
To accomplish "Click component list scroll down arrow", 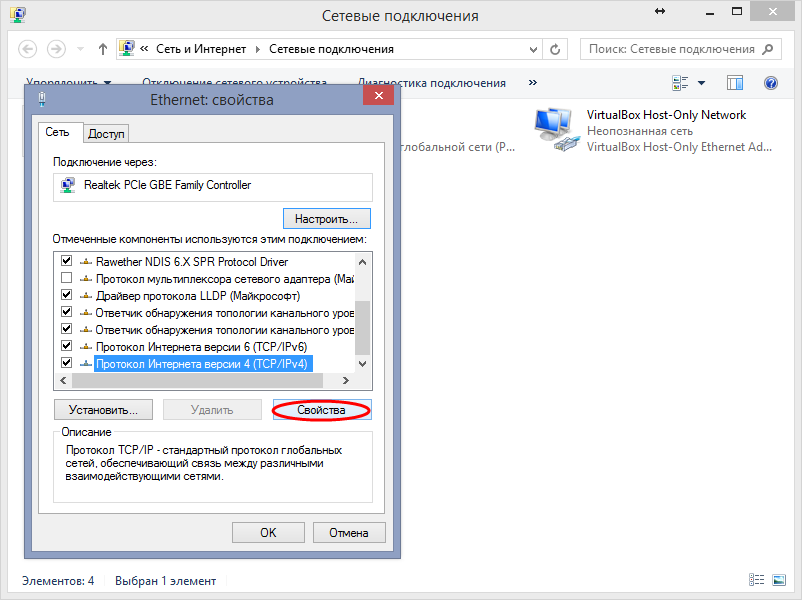I will tap(363, 364).
